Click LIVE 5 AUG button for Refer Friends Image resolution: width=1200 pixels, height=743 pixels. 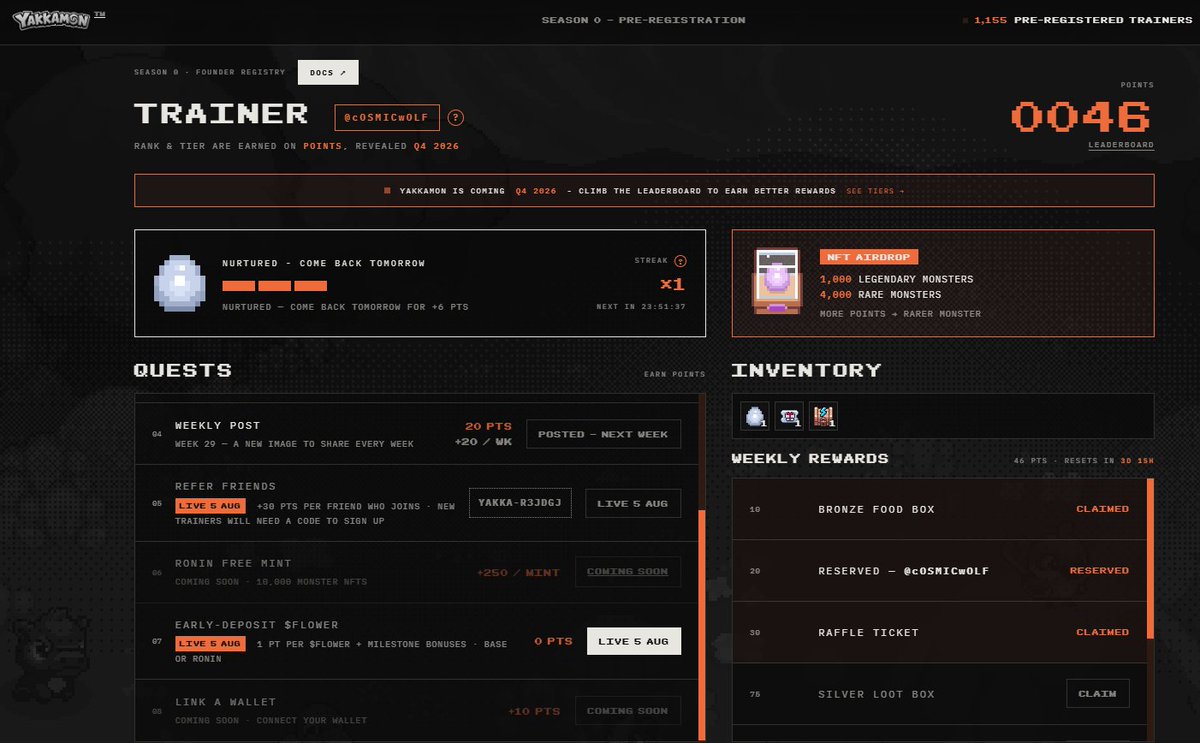coord(633,503)
